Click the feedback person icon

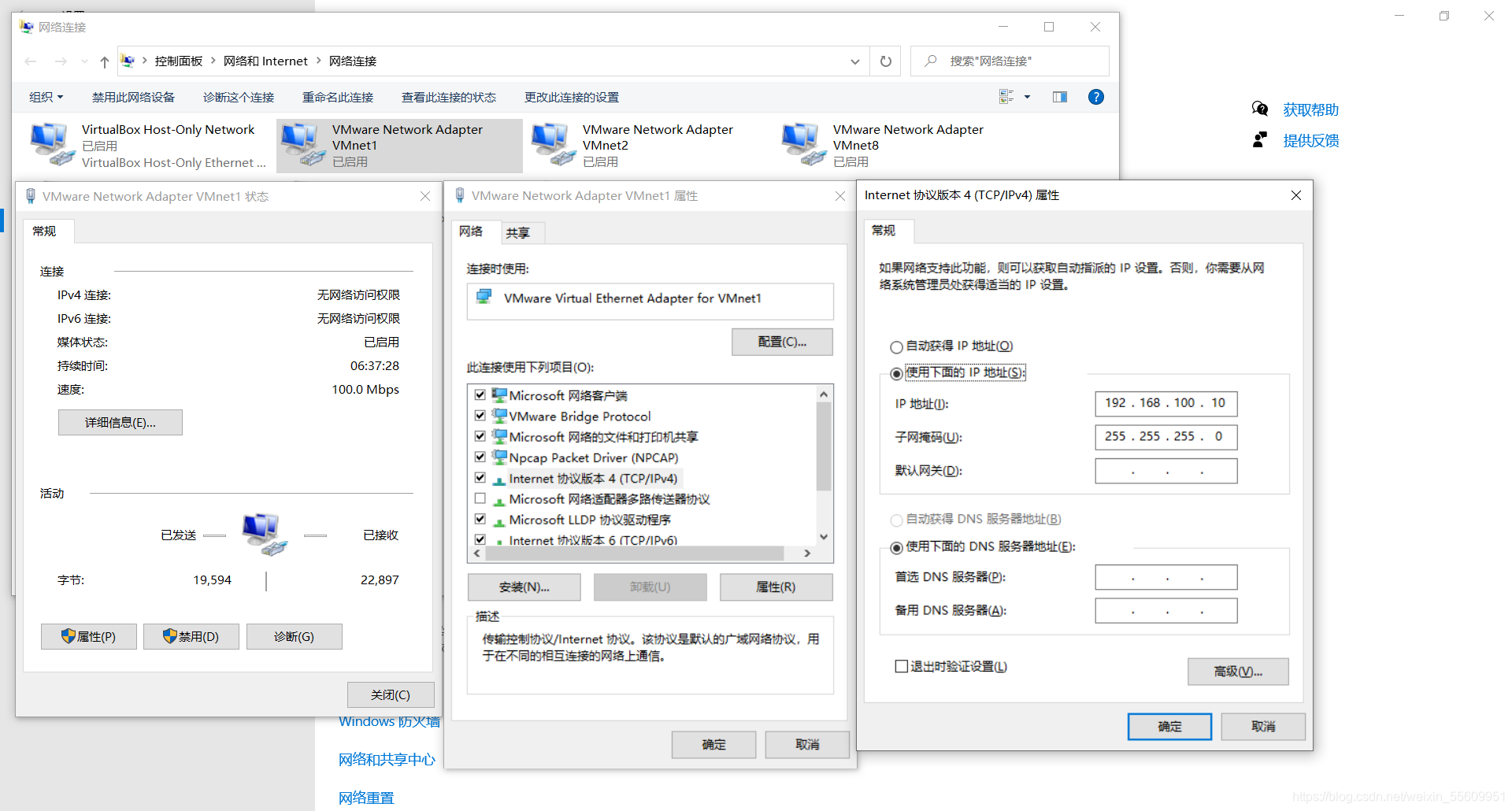[x=1260, y=139]
